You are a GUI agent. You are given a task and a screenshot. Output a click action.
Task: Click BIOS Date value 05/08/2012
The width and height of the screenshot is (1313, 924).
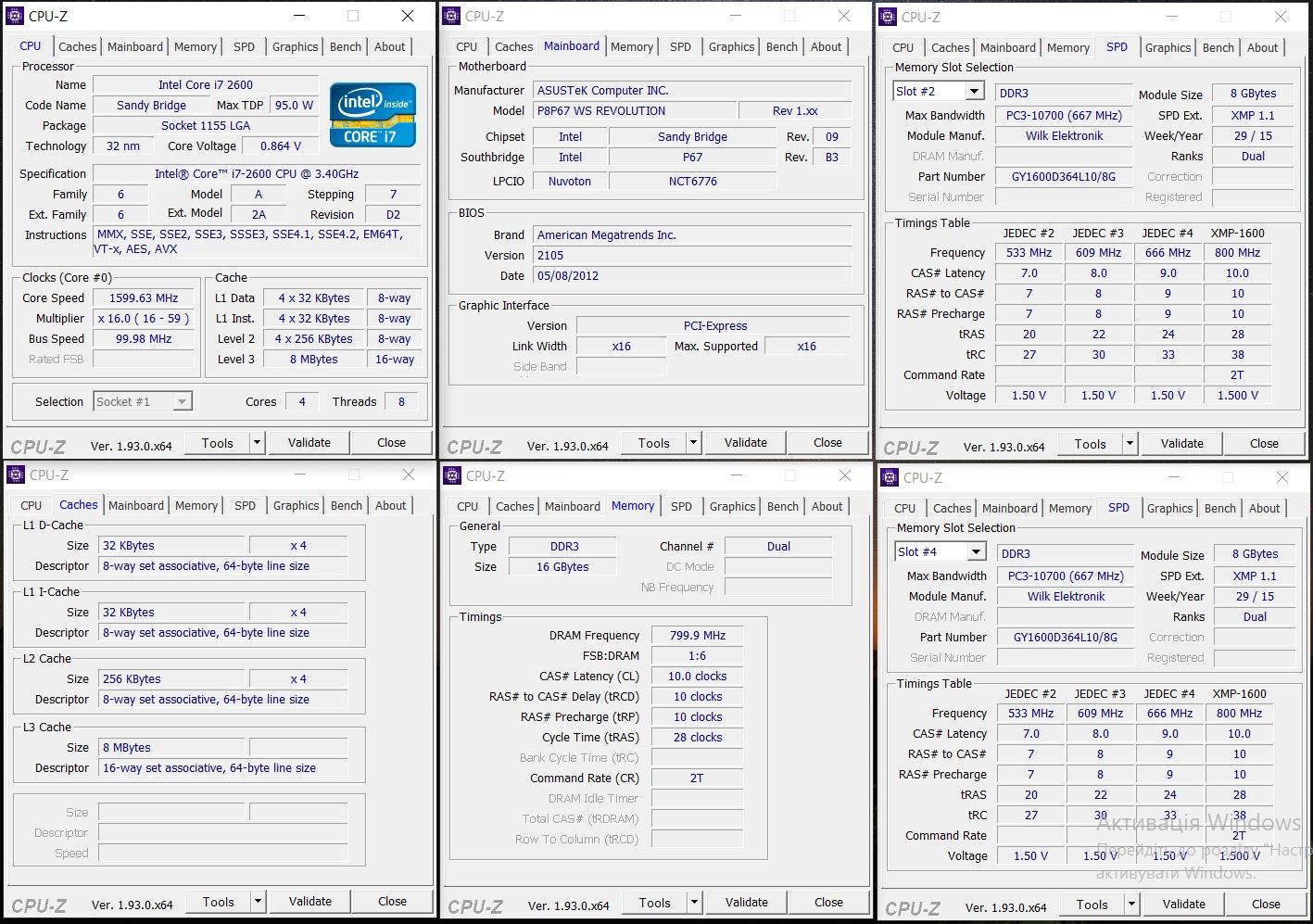coord(692,275)
